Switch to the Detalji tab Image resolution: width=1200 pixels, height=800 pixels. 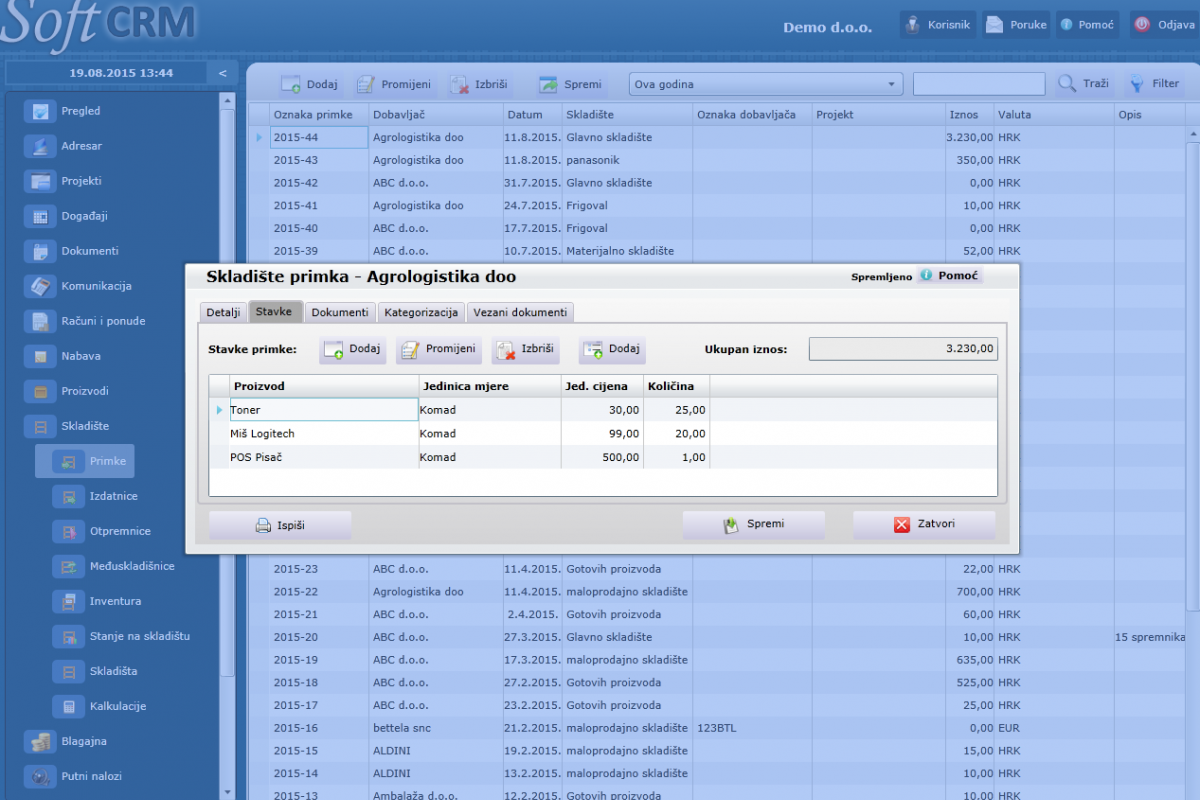[x=223, y=312]
